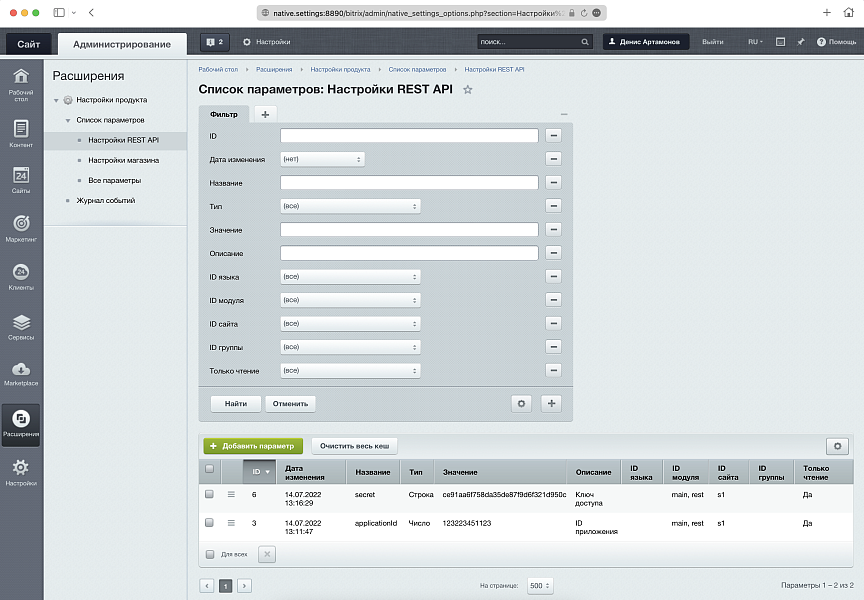This screenshot has height=600, width=864.
Task: Open table settings gear above the list
Action: coord(837,446)
